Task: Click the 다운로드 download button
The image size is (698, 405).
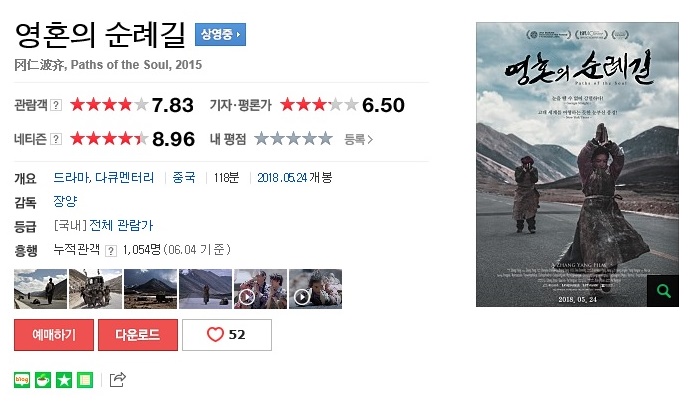Action: coord(138,335)
